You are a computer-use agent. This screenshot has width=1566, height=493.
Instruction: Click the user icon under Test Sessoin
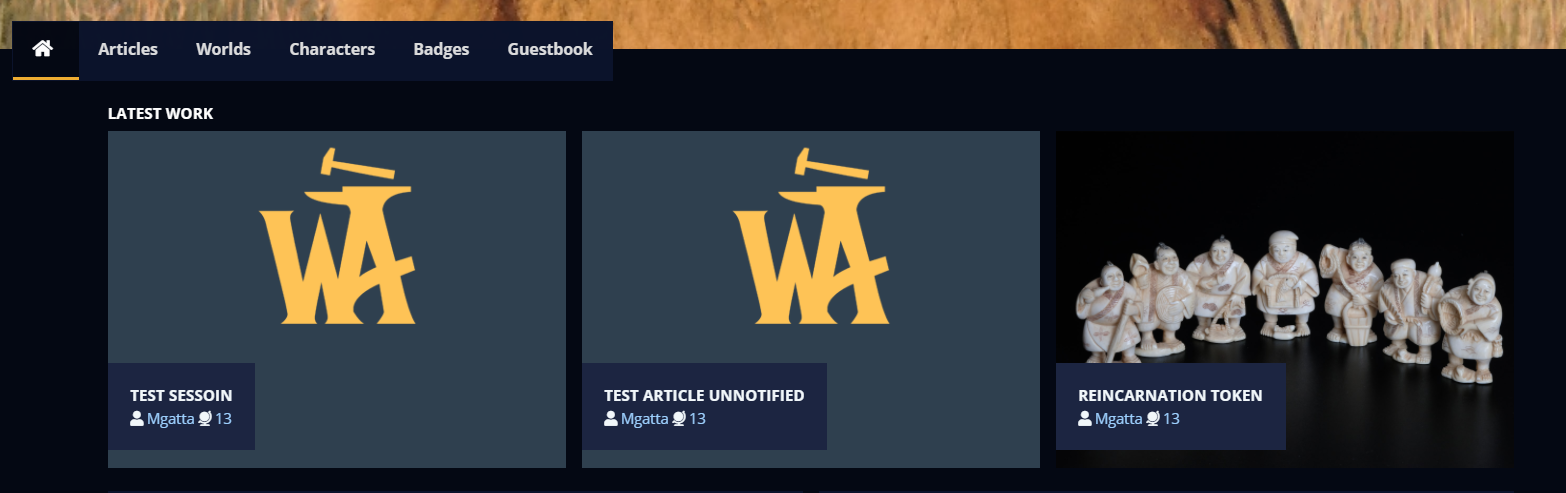coord(137,419)
